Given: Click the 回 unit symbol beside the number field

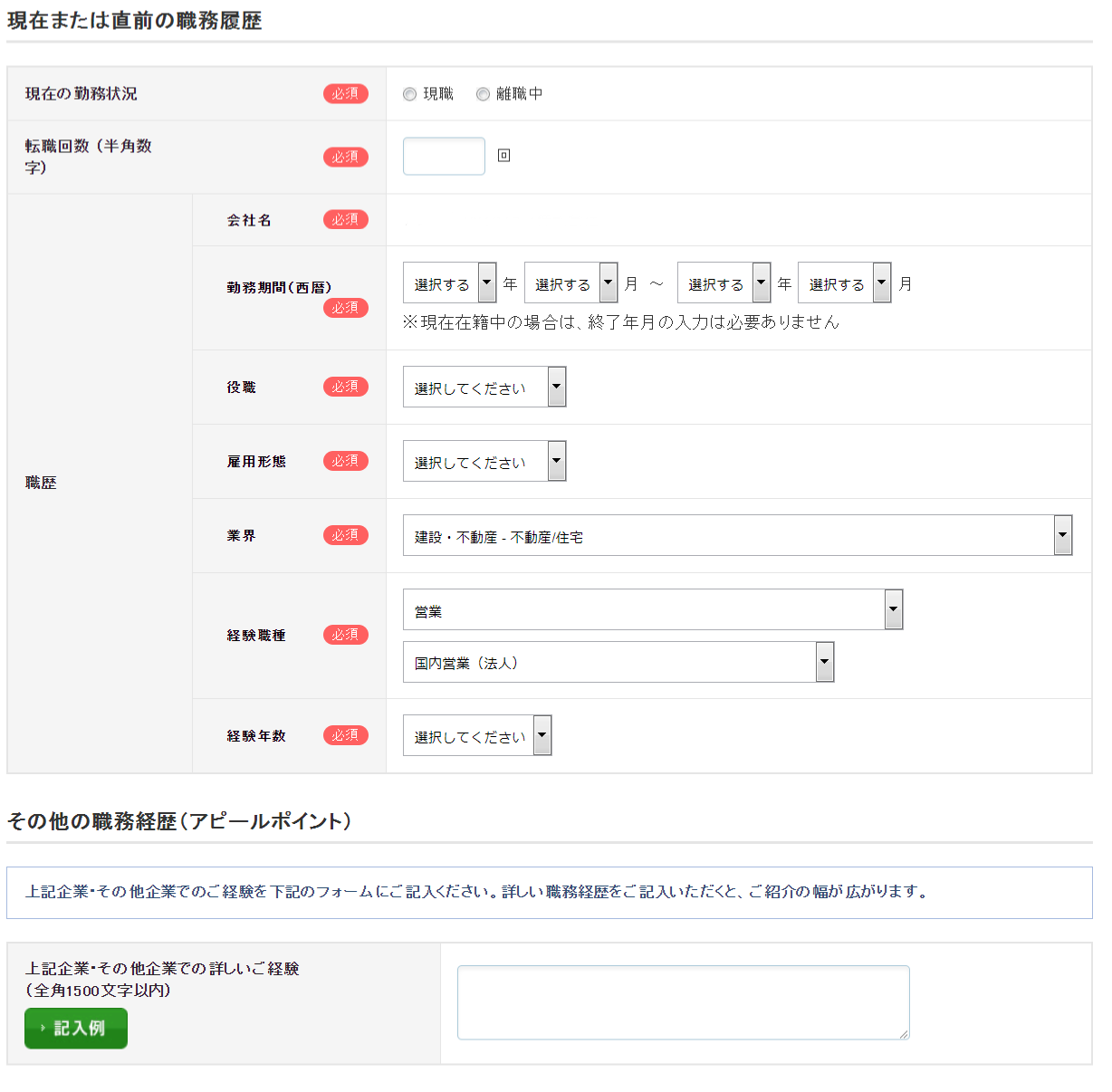Looking at the screenshot, I should coord(504,156).
